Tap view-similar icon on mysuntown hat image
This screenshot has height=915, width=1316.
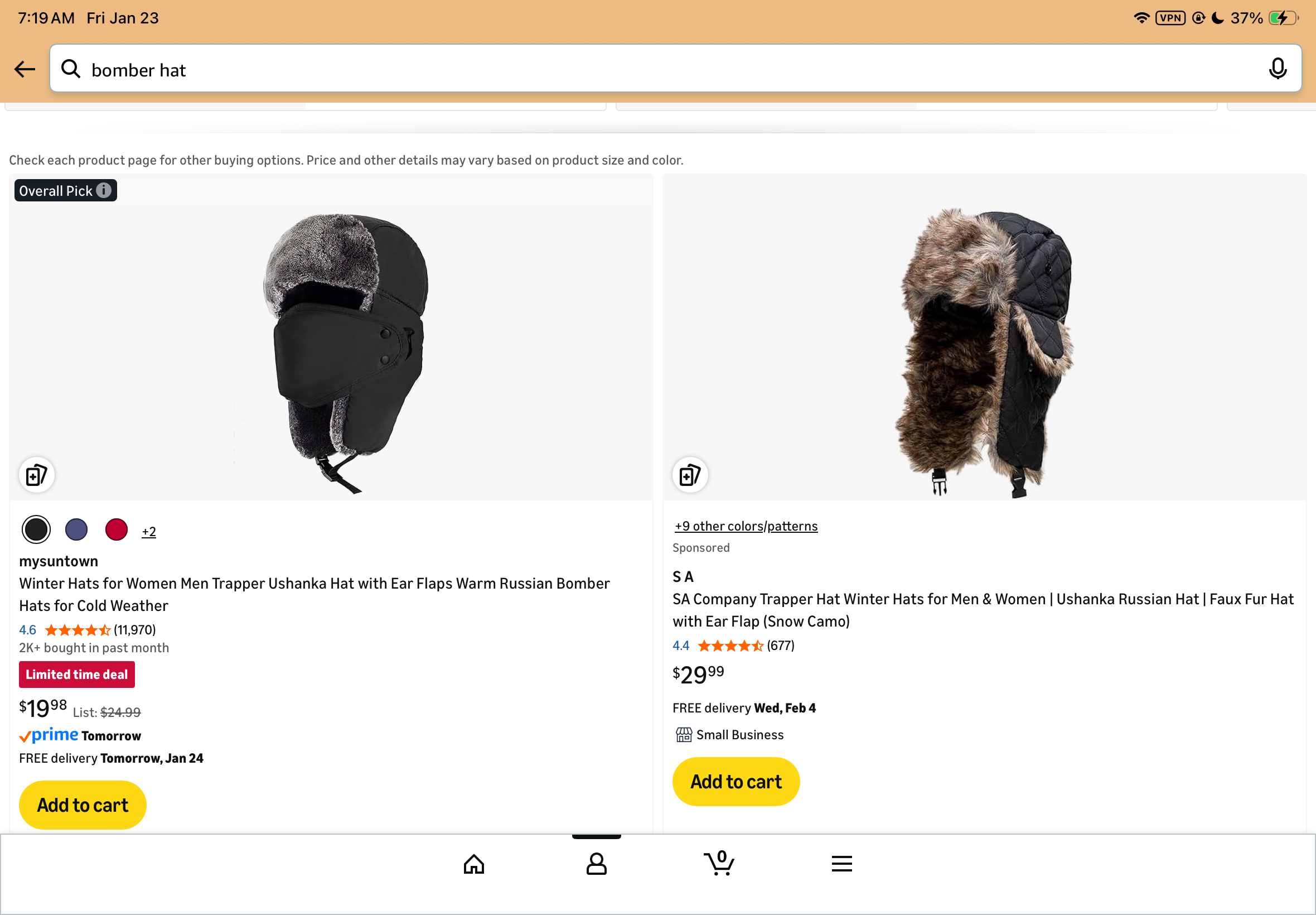click(x=37, y=475)
